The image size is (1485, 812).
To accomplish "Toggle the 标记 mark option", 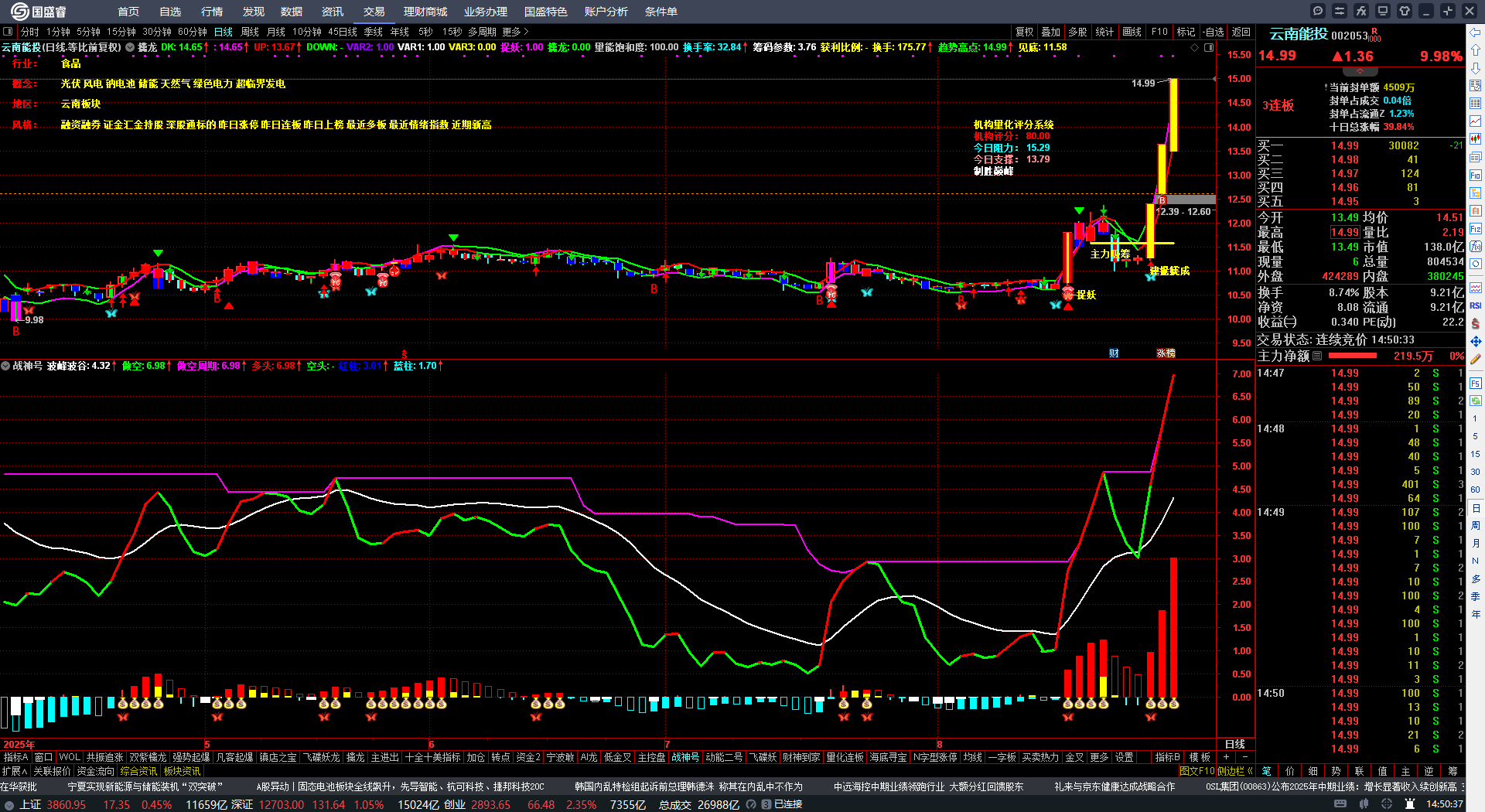I will 1186,32.
